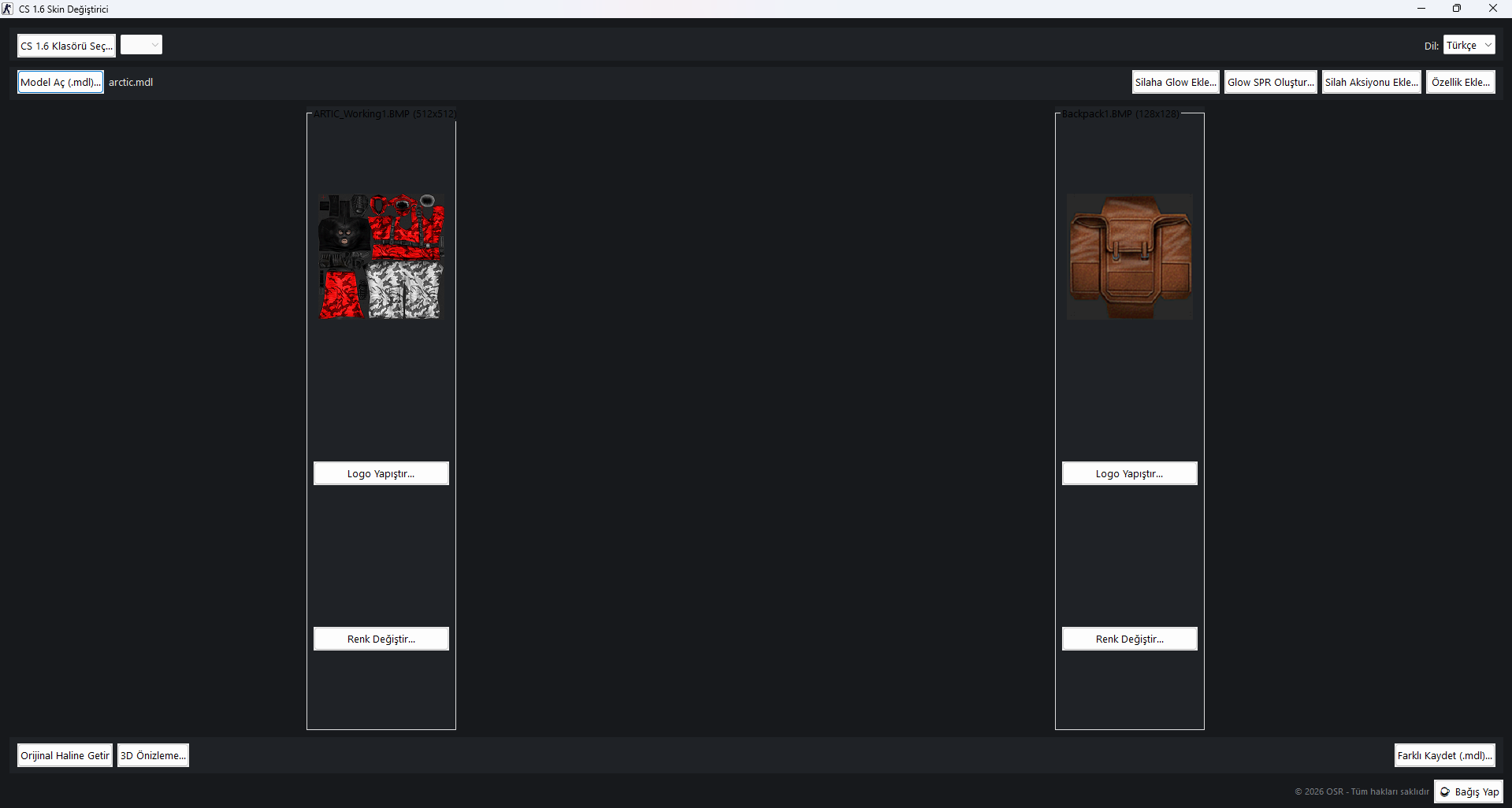Image resolution: width=1512 pixels, height=808 pixels.
Task: Click the Backpack1.BMP (128x128) label
Action: click(x=1120, y=114)
